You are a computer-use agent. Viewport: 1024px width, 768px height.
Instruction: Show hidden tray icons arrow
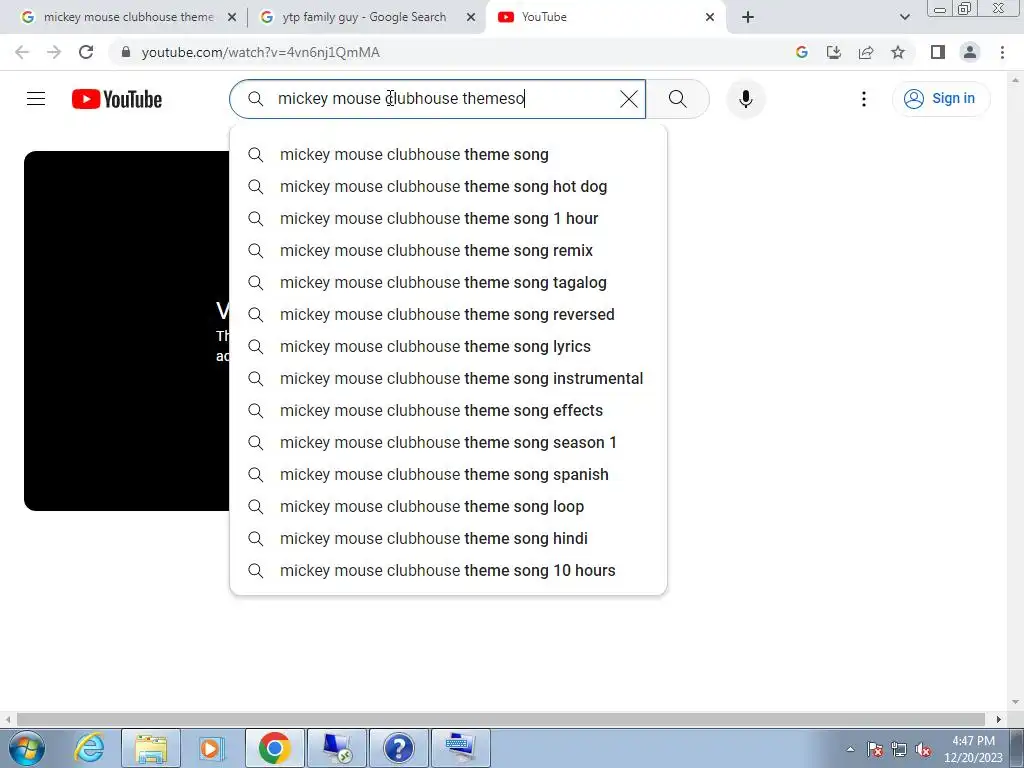[850, 750]
